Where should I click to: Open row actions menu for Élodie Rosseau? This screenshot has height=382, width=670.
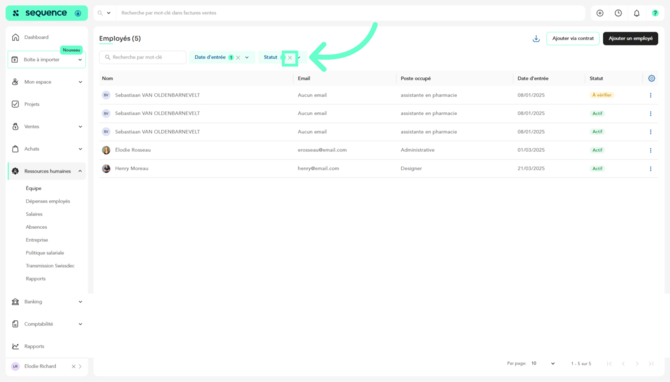click(650, 150)
